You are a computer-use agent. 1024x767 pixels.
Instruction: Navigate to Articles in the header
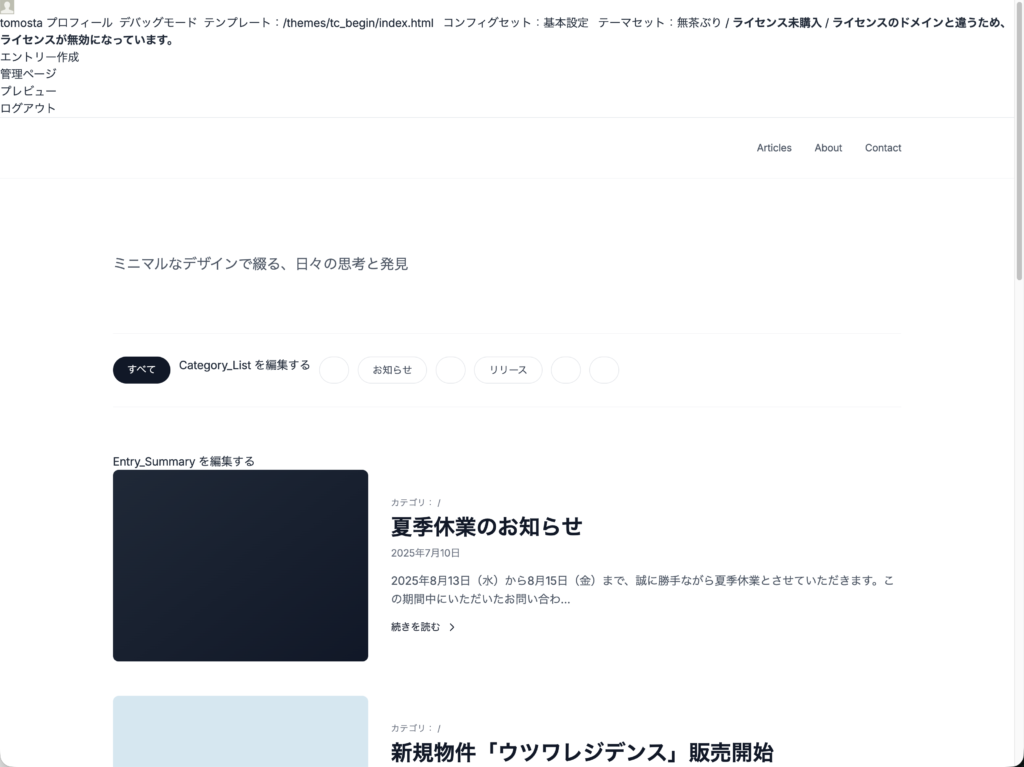point(773,148)
